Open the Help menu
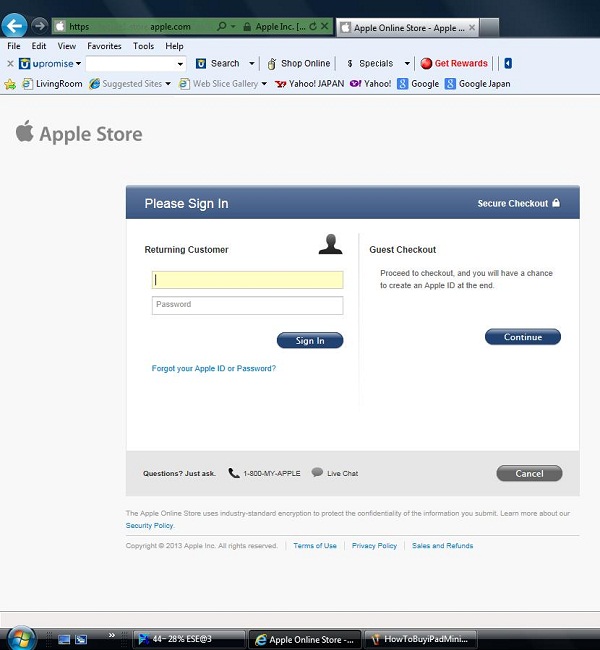Screen dimensions: 600x650 click(174, 46)
